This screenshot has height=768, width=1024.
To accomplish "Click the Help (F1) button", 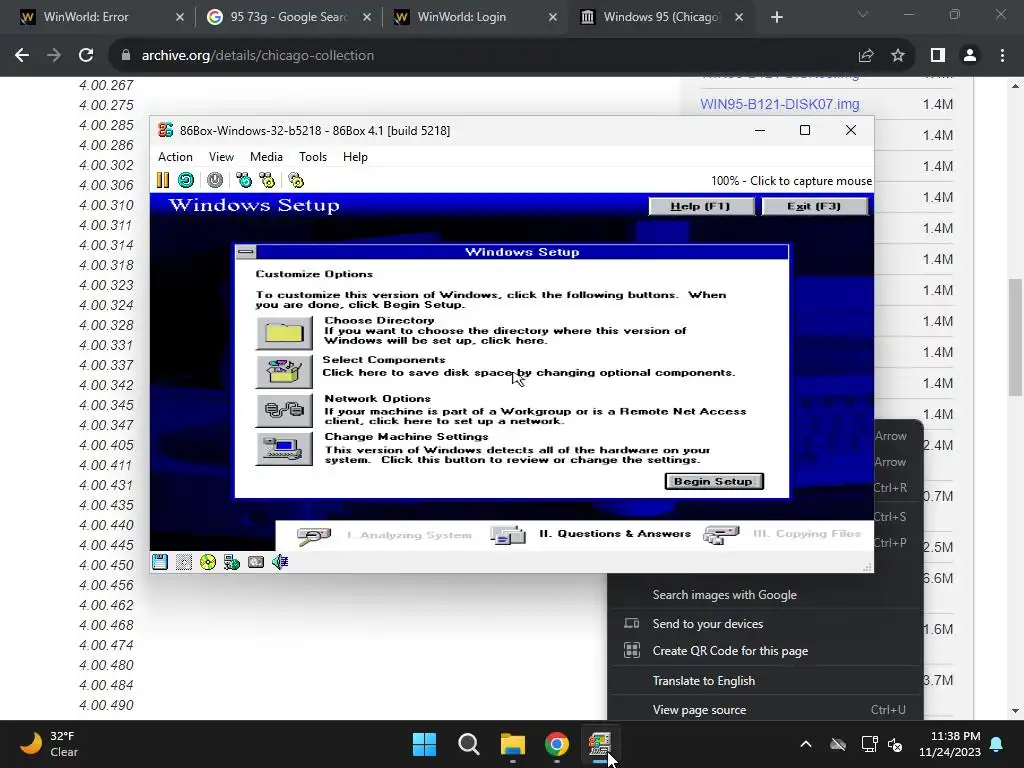I will point(701,206).
